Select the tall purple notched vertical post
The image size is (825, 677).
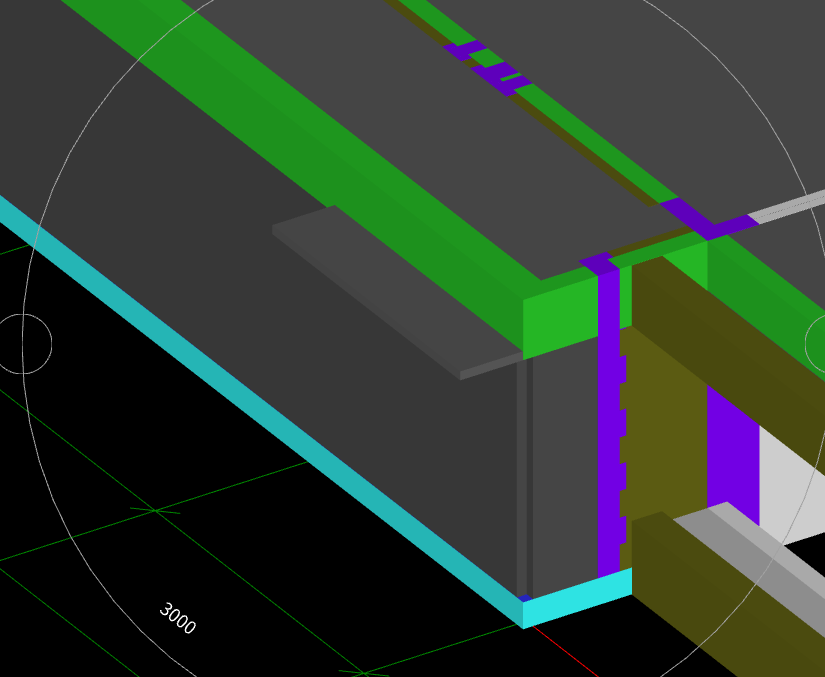tap(610, 421)
